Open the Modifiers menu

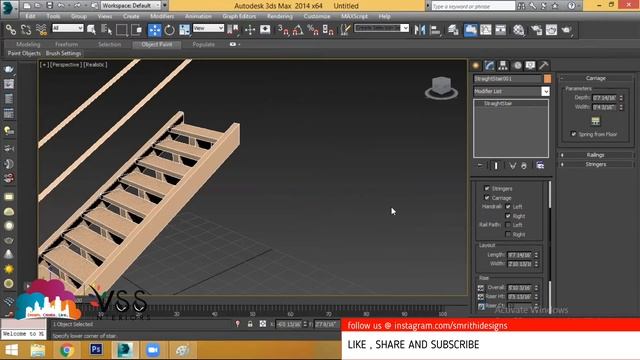click(162, 16)
